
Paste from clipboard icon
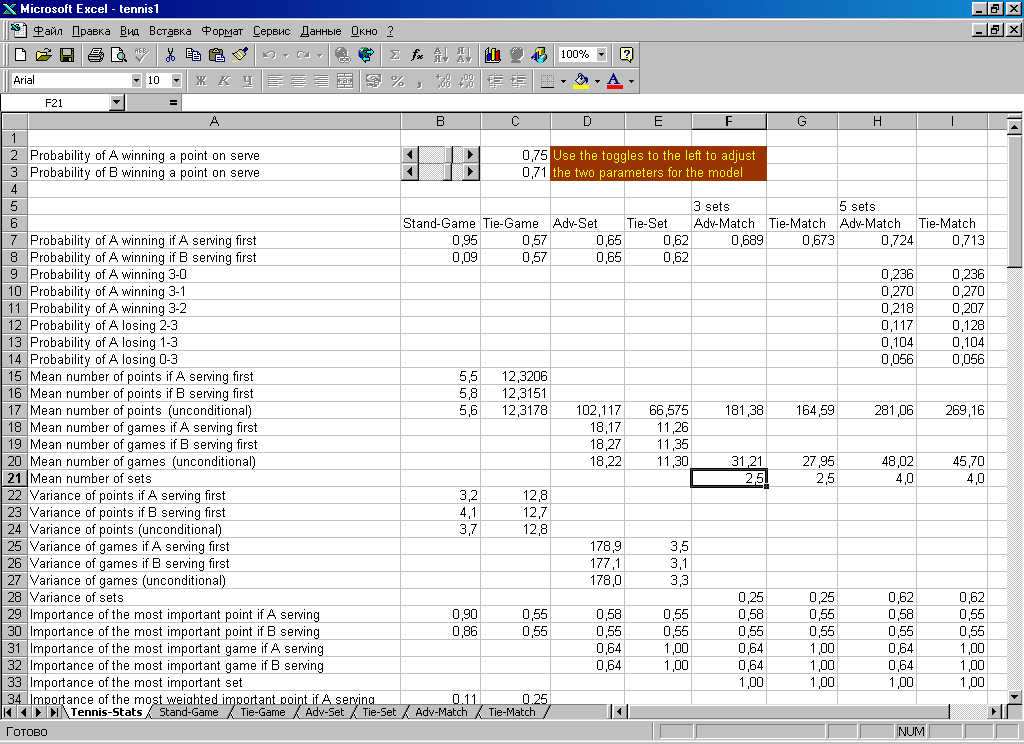click(216, 55)
